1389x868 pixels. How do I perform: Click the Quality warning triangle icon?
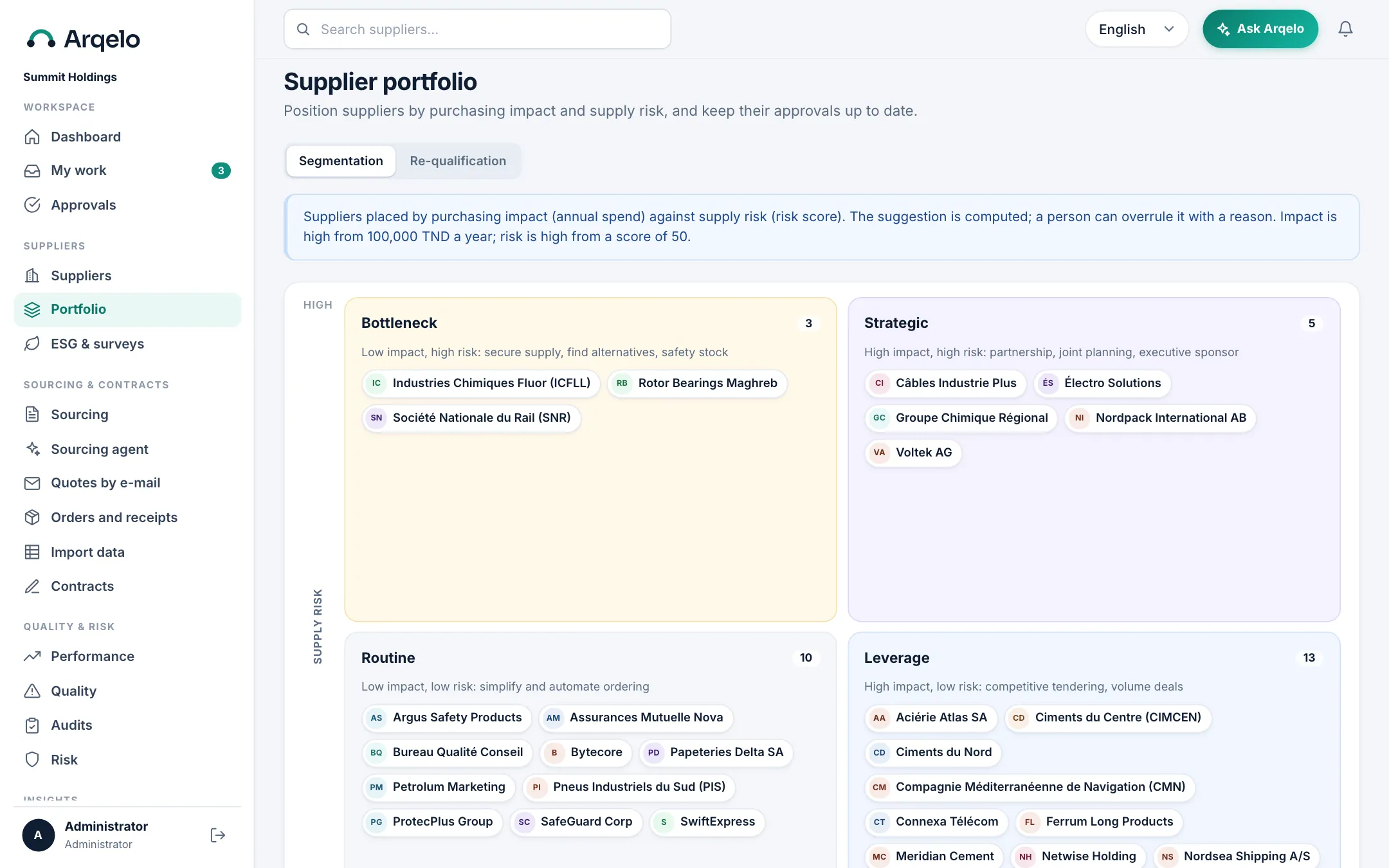coord(32,691)
